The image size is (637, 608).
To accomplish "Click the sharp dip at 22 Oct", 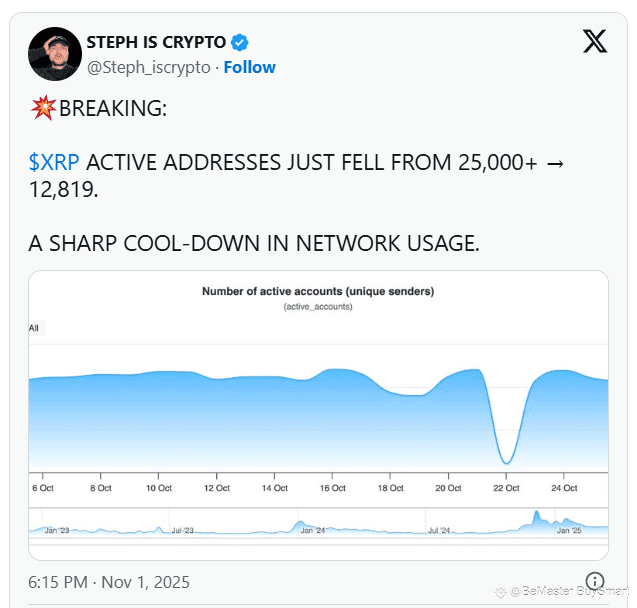I will (x=507, y=458).
